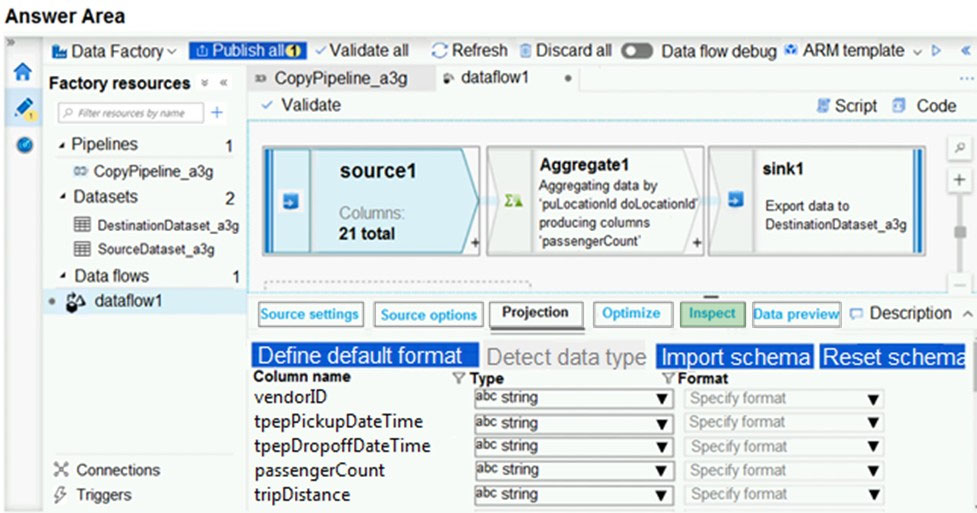This screenshot has height=513, width=977.
Task: Select the Aggregate1 node on canvas
Action: [595, 201]
